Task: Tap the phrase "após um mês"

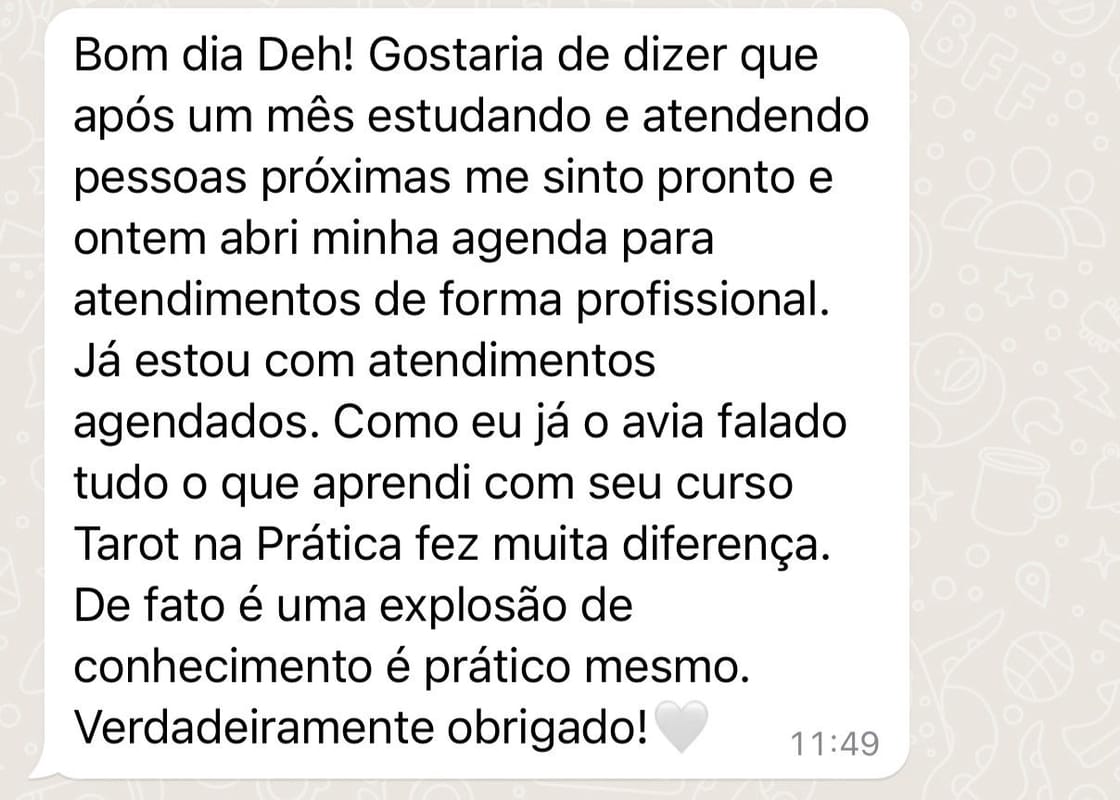Action: (214, 116)
